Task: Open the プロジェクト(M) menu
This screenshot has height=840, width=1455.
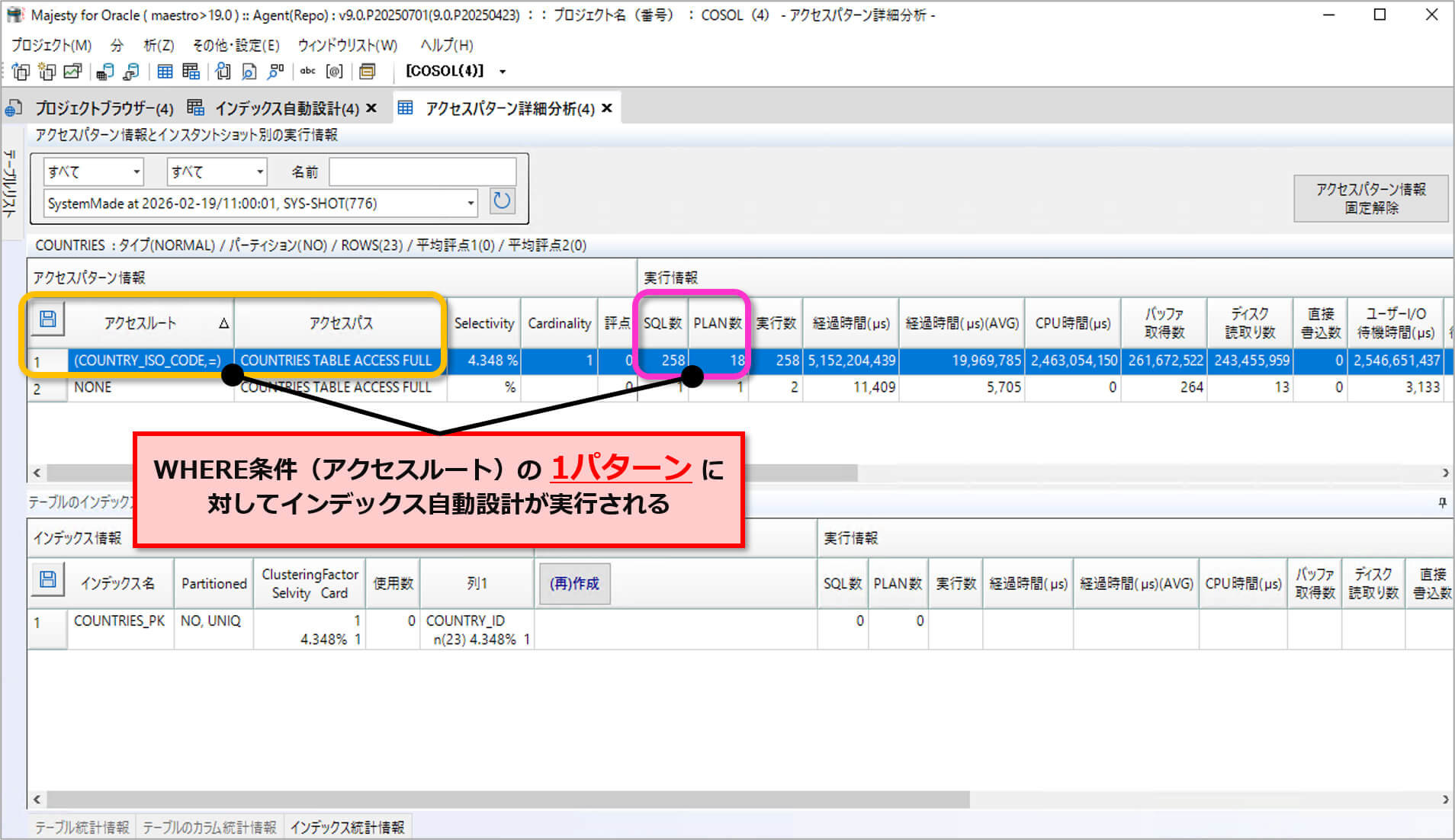Action: 51,45
